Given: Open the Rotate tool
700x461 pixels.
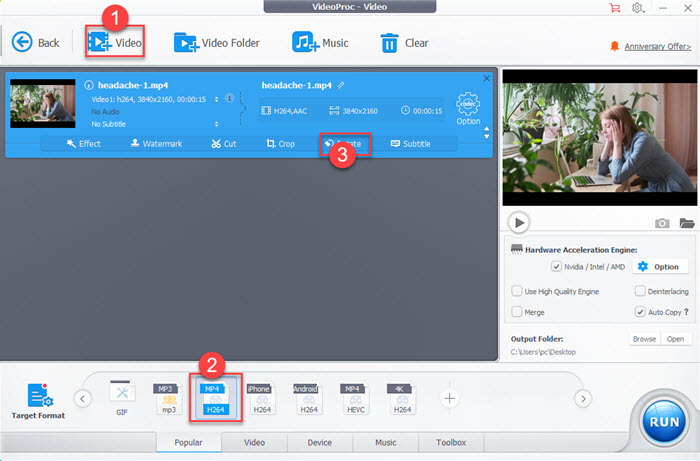Looking at the screenshot, I should (345, 144).
